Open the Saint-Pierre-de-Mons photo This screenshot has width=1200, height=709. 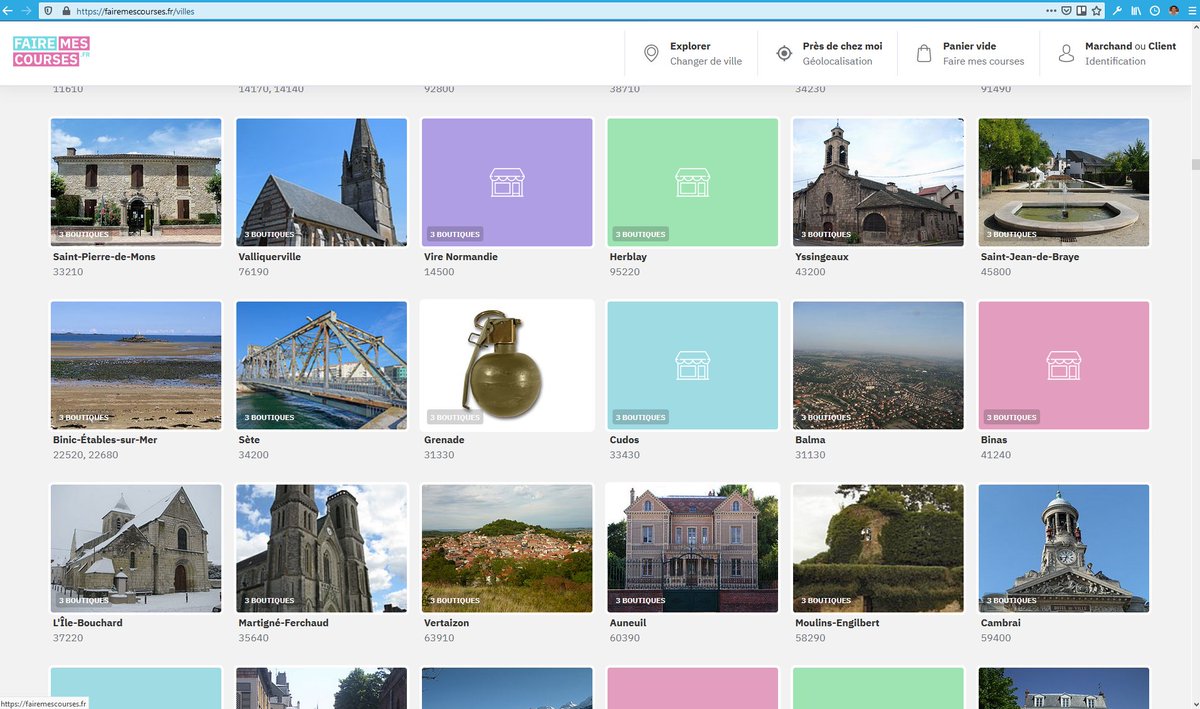tap(136, 182)
